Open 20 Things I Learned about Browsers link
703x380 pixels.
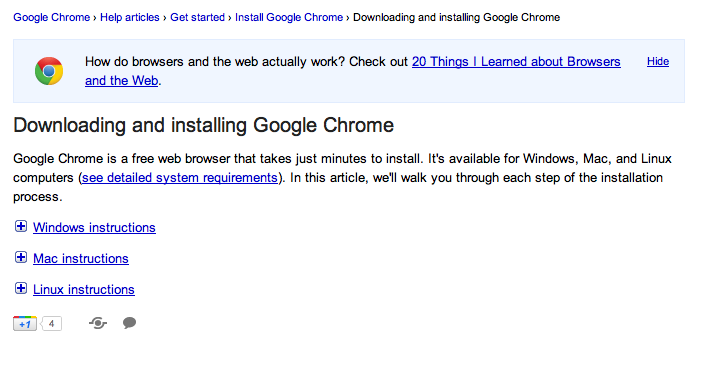point(516,61)
